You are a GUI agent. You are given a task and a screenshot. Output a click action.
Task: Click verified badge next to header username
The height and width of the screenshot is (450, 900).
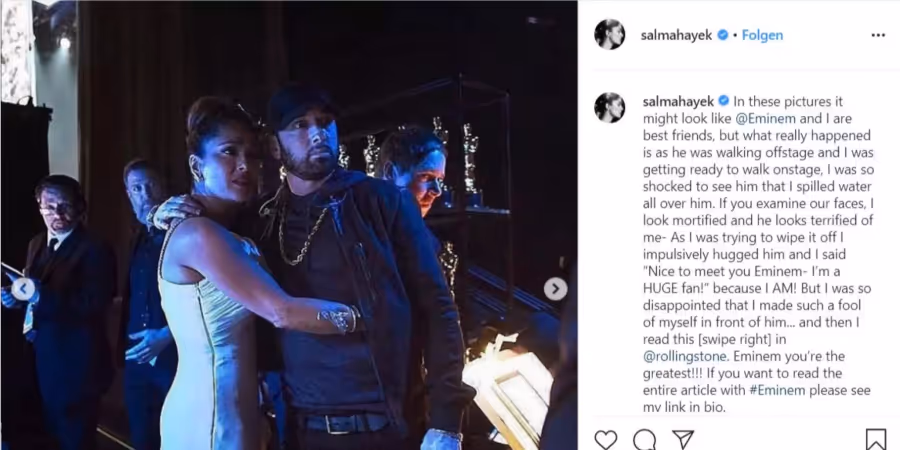click(723, 35)
